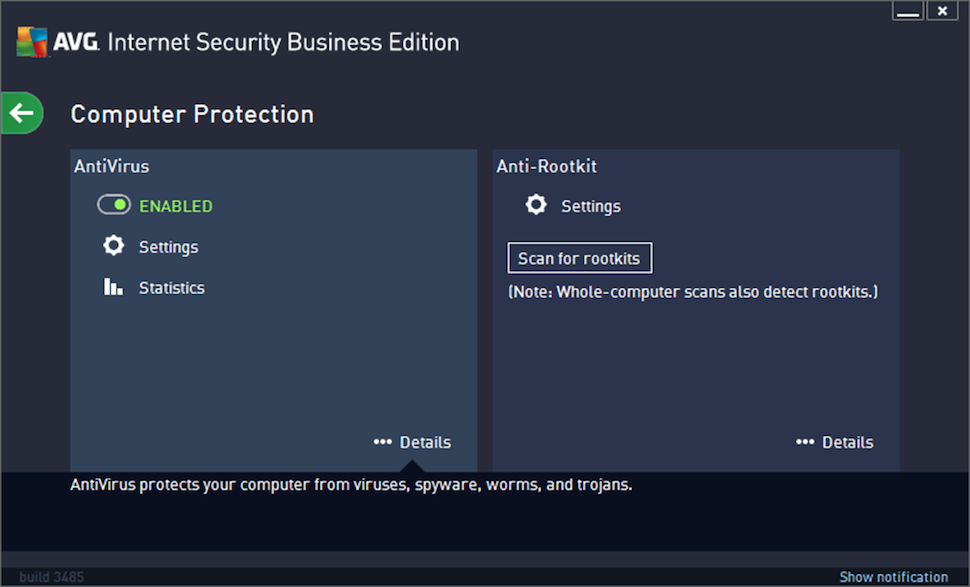Viewport: 970px width, 587px height.
Task: Click the three-dot icon beside Anti-Rootkit Details
Action: coord(805,442)
